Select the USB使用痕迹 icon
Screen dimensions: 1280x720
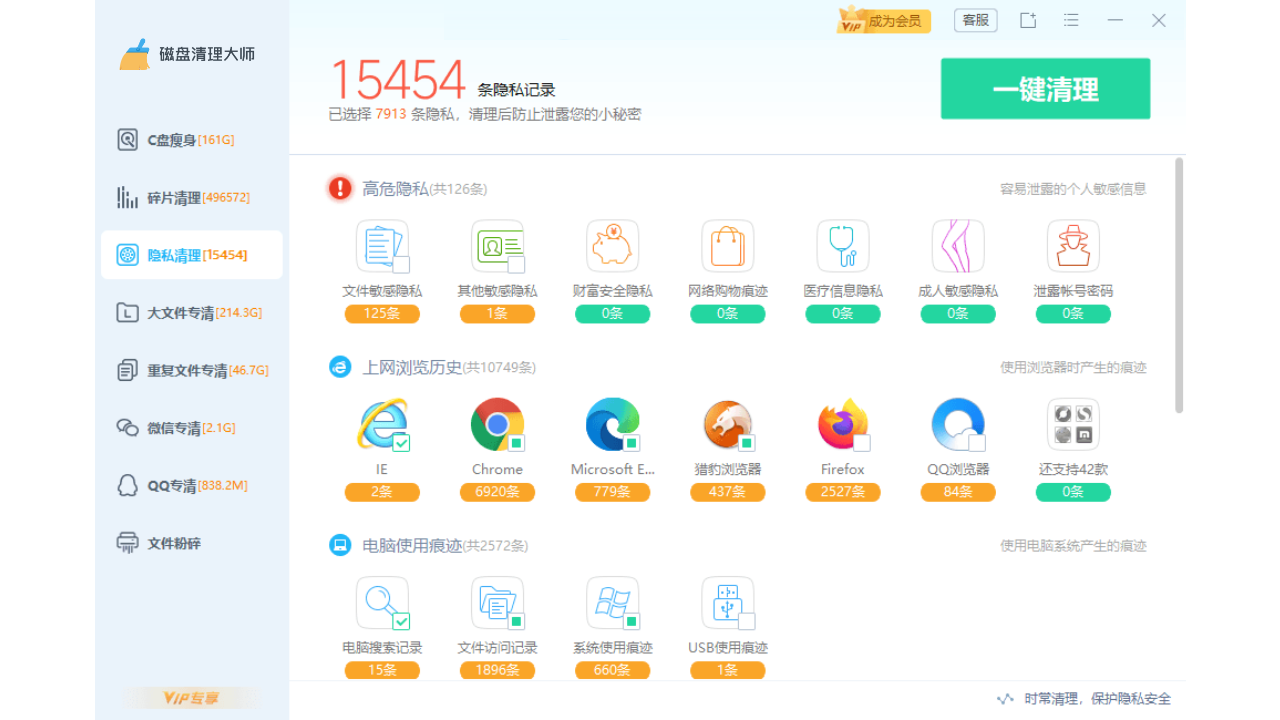[x=727, y=602]
